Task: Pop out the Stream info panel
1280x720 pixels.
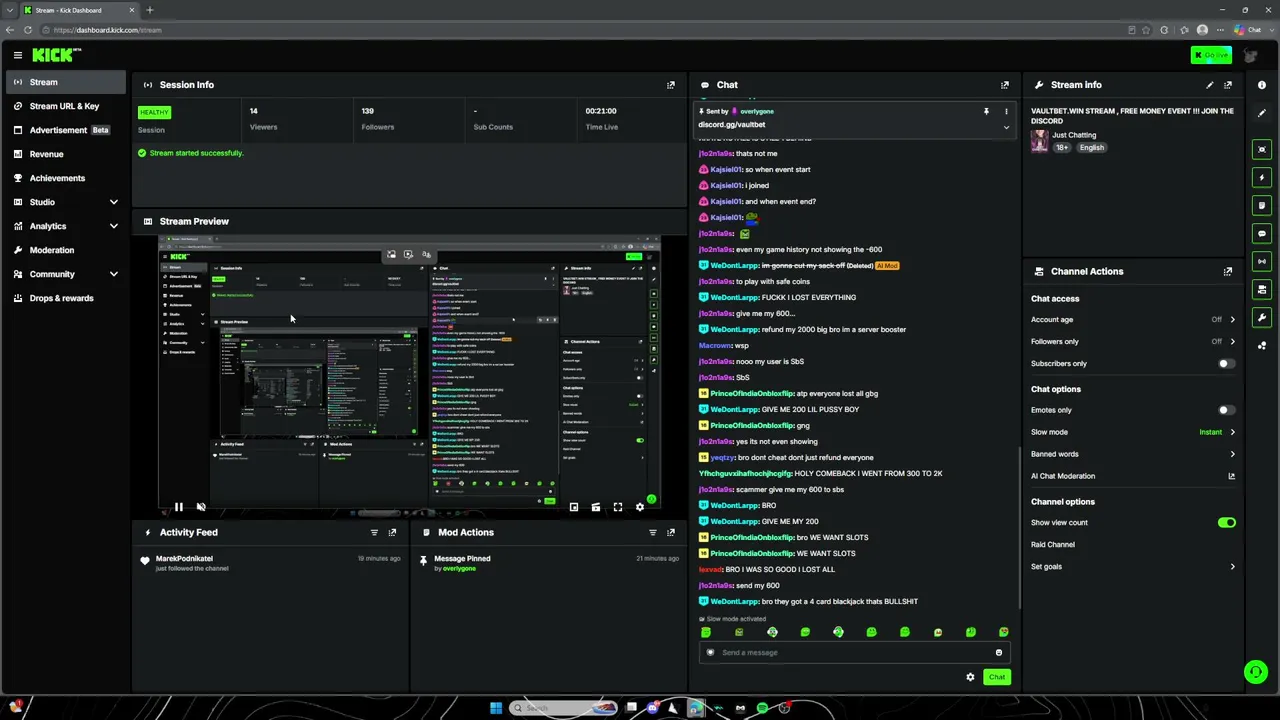Action: 1228,85
